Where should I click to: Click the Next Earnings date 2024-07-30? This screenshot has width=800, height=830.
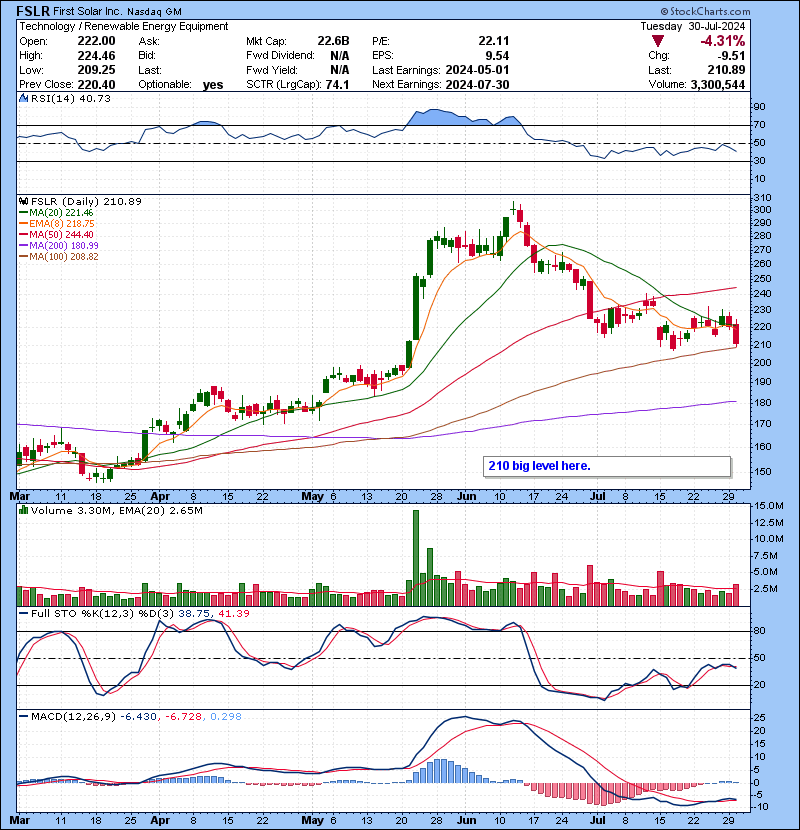pos(478,84)
